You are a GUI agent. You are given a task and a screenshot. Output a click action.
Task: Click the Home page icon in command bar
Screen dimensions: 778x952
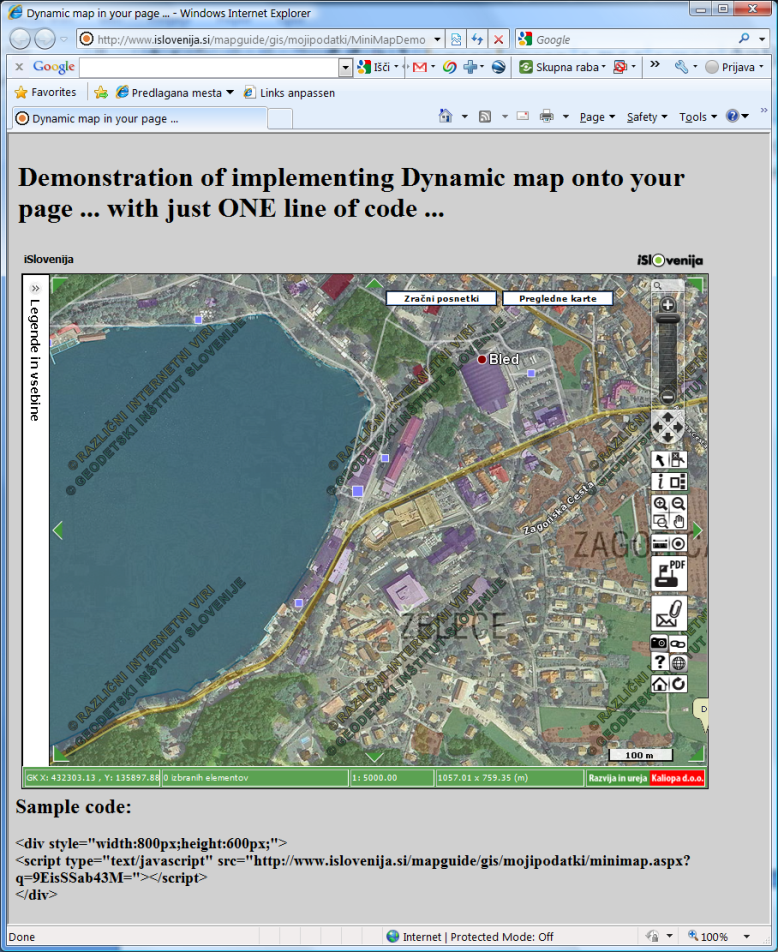[x=446, y=116]
